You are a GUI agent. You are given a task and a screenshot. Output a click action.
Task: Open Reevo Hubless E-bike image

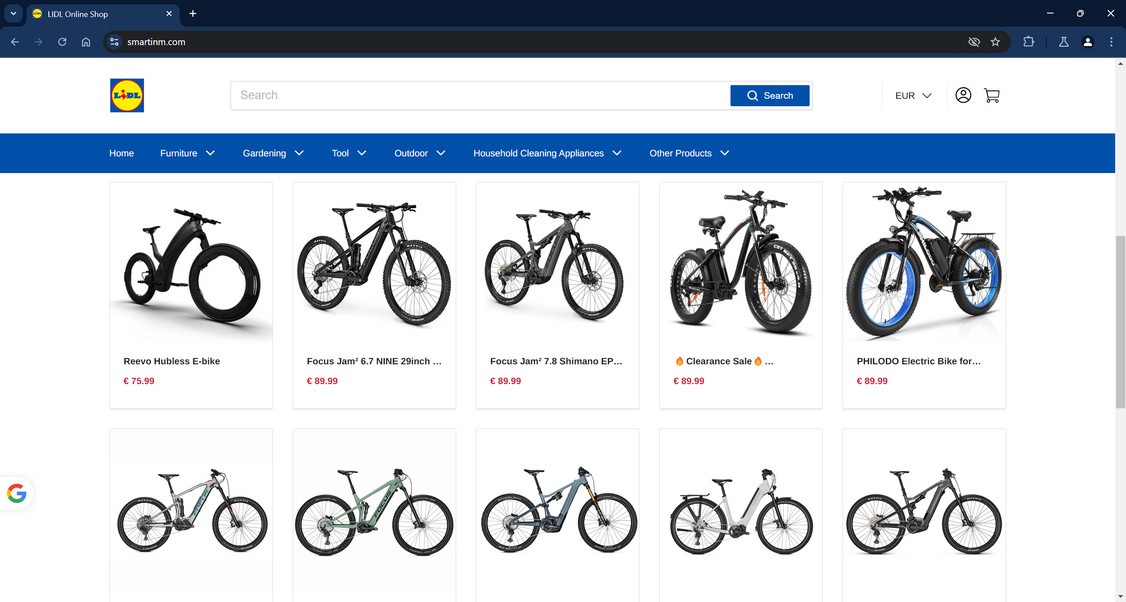point(191,264)
